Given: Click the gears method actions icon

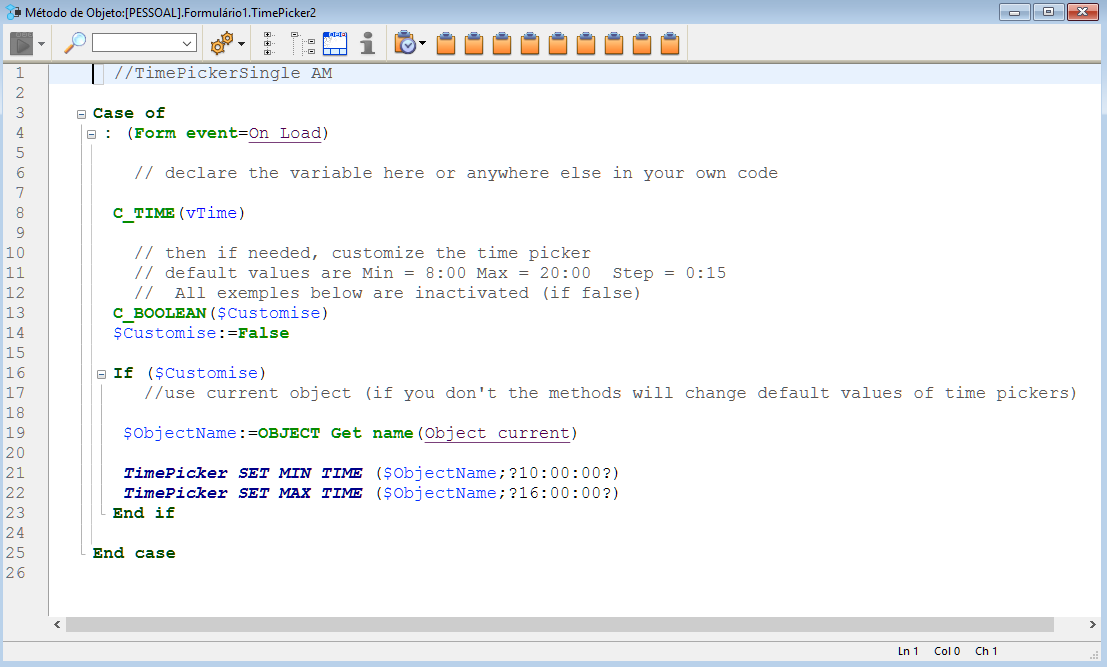Looking at the screenshot, I should (222, 43).
